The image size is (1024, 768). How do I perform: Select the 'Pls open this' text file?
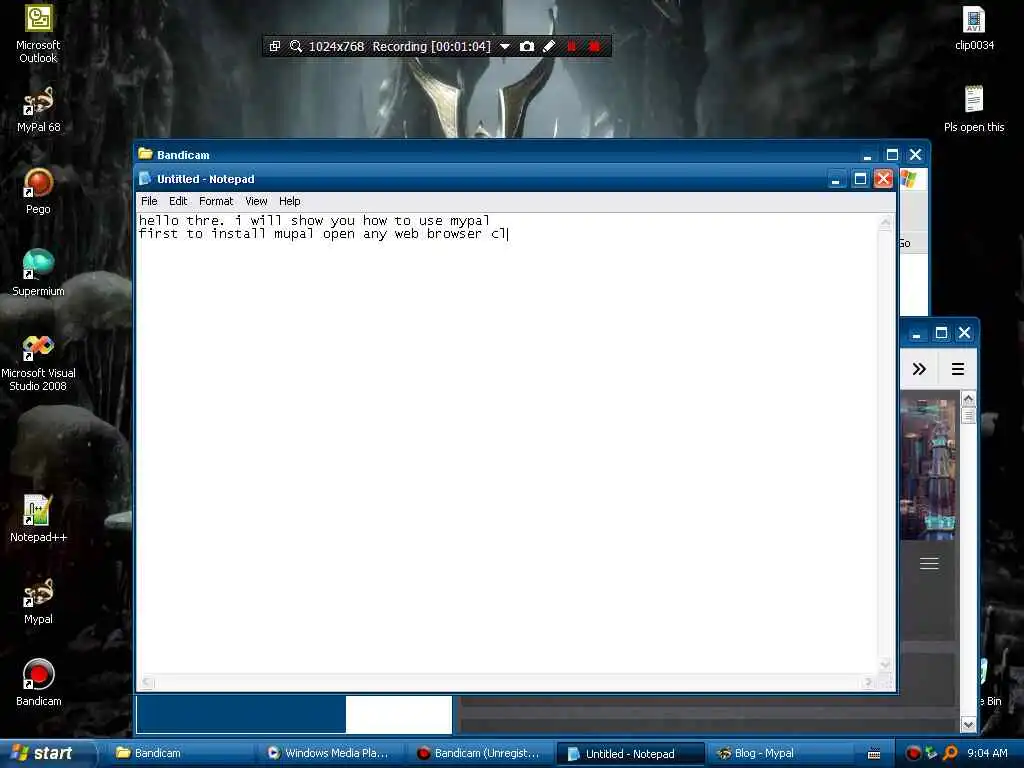coord(974,110)
